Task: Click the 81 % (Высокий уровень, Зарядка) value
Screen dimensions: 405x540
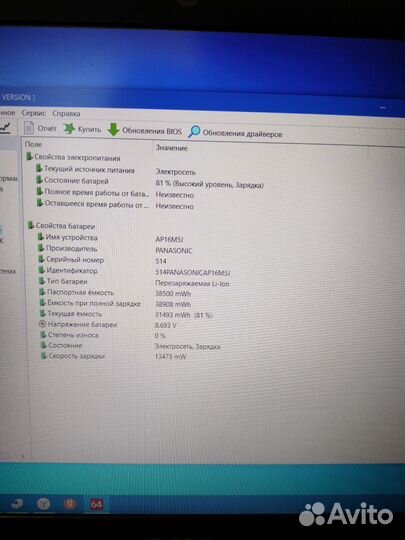Action: (209, 184)
